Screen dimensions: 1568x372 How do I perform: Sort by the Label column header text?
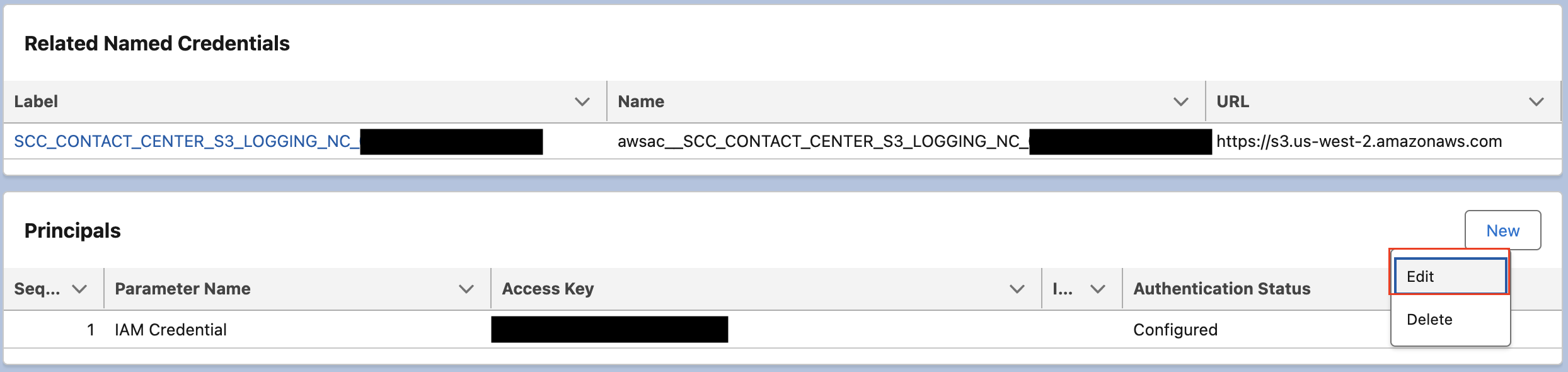pos(36,102)
